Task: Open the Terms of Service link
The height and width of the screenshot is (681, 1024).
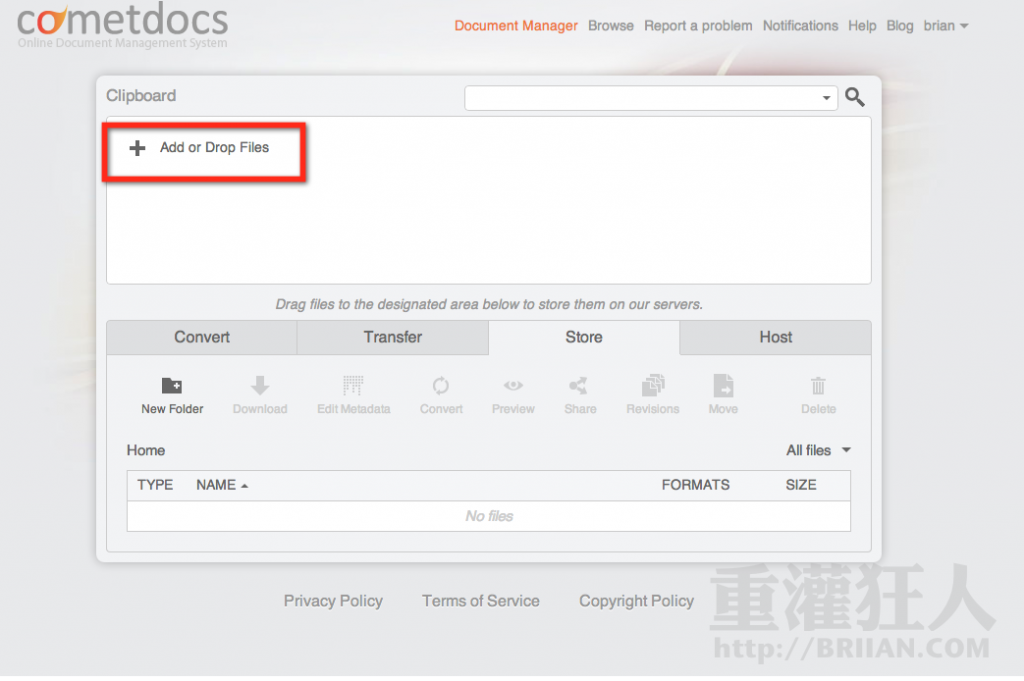Action: pos(480,601)
